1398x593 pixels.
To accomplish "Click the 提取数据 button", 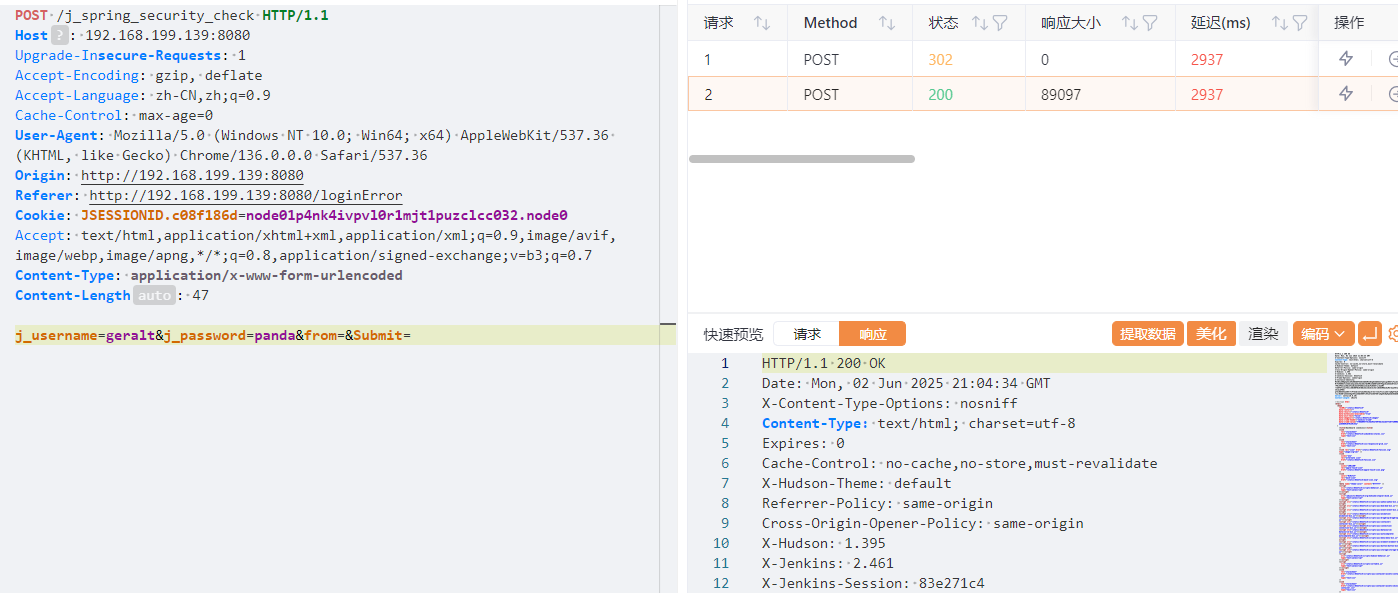I will [1147, 334].
